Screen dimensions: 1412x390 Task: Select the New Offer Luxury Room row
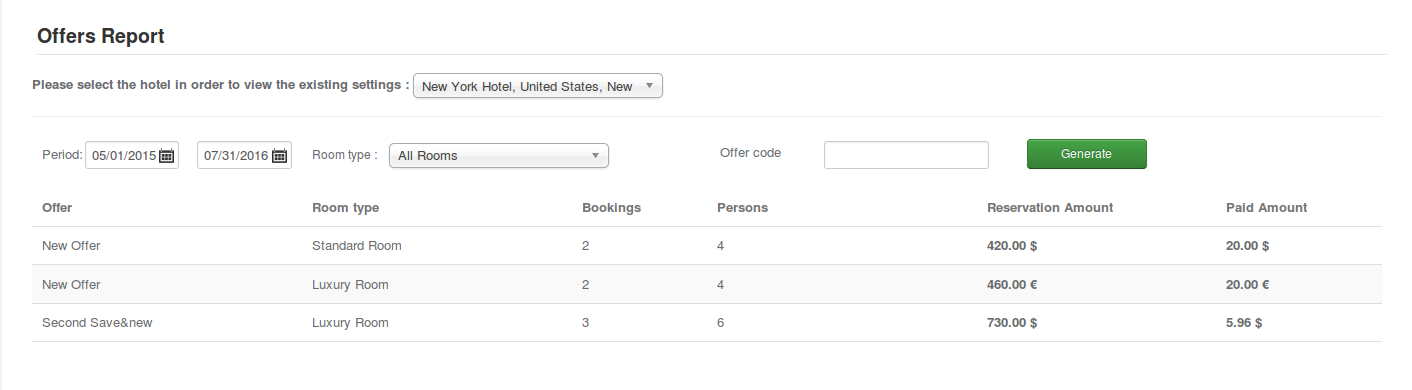(707, 285)
